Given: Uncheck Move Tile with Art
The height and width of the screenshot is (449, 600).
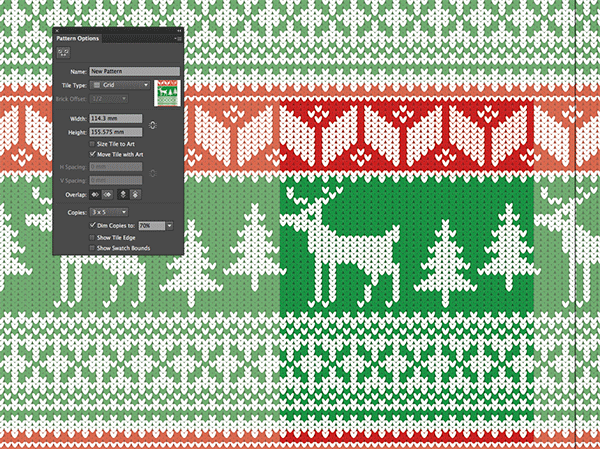Looking at the screenshot, I should (92, 154).
